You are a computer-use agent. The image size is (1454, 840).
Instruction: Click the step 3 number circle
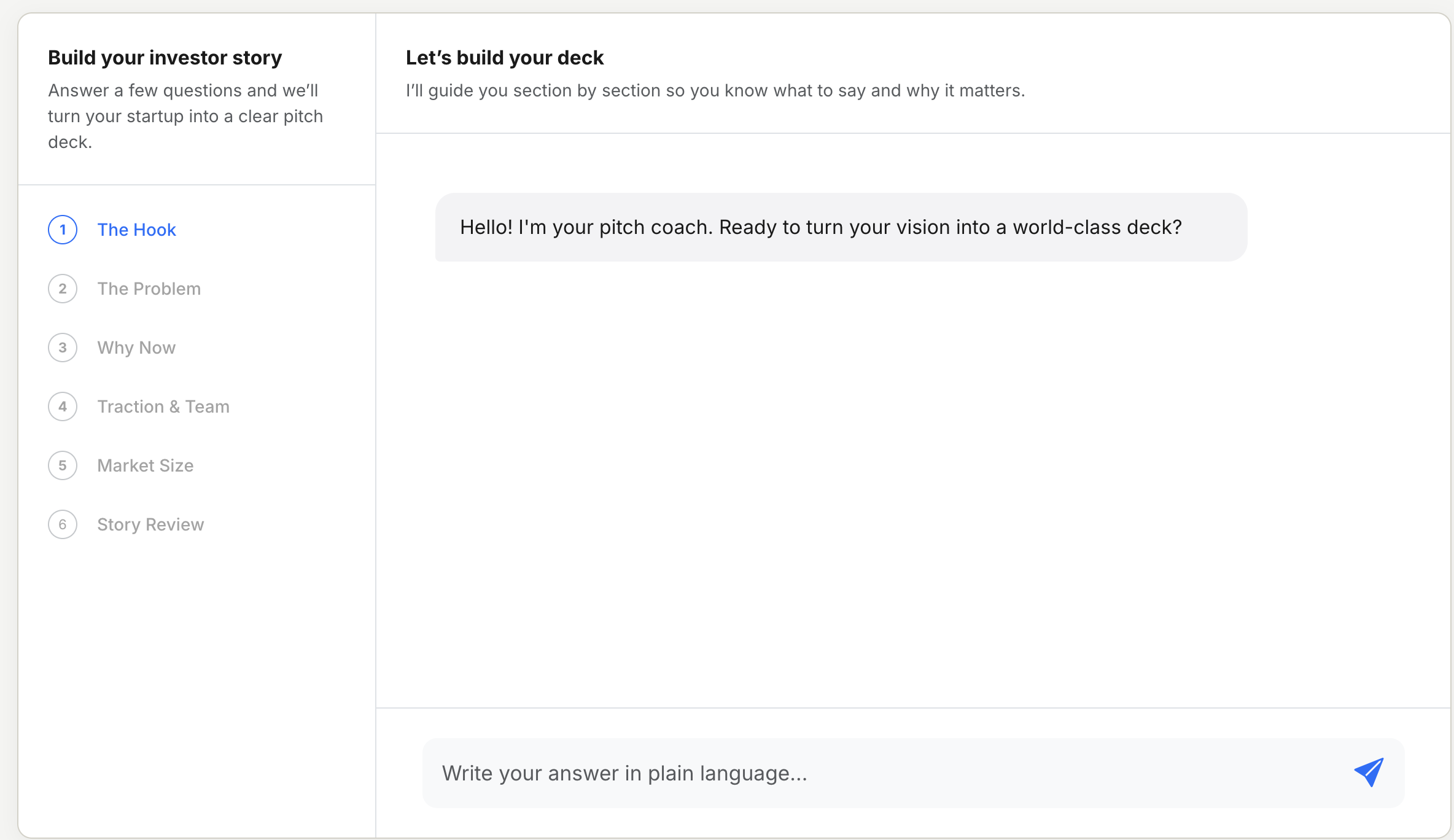pyautogui.click(x=63, y=348)
